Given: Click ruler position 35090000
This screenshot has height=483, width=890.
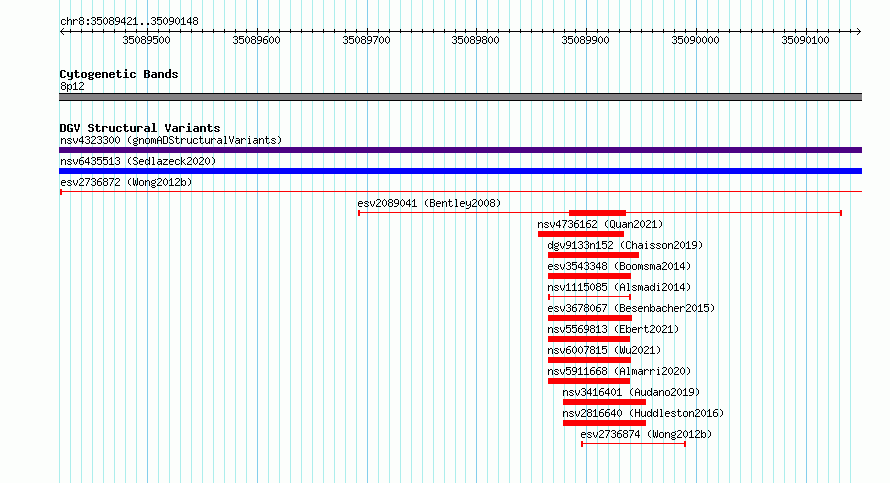Looking at the screenshot, I should (695, 40).
